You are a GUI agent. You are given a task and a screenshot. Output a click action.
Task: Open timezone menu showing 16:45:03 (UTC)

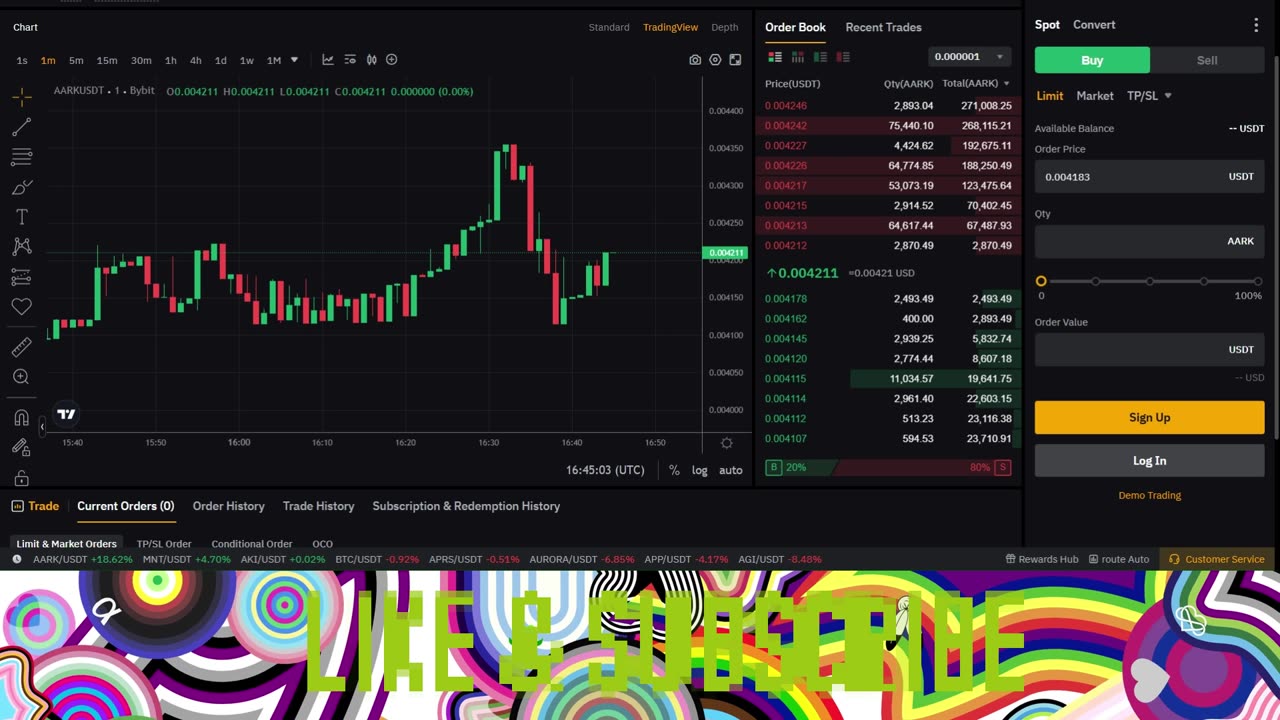click(x=605, y=470)
